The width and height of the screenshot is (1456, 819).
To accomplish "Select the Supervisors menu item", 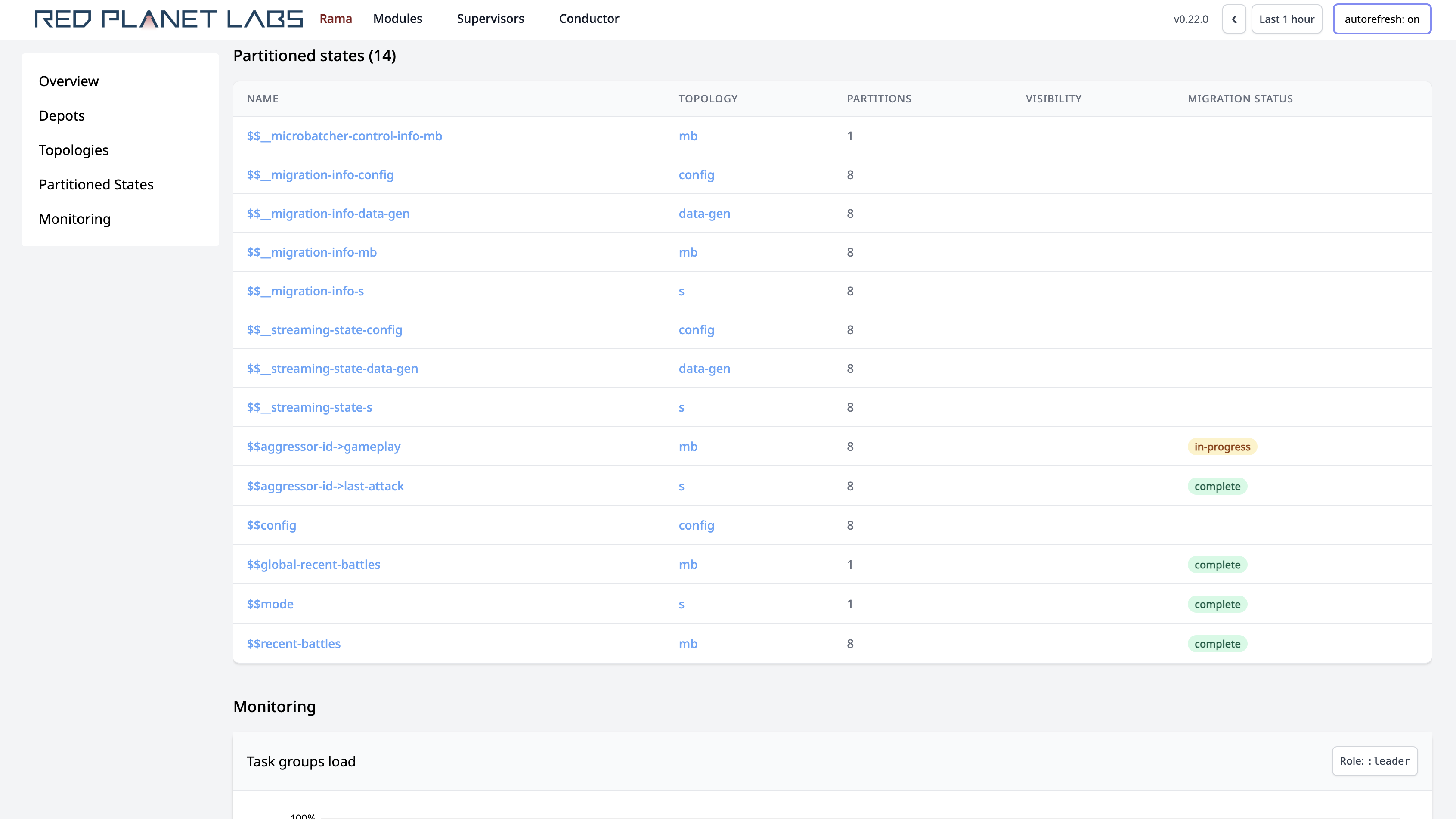I will point(489,18).
